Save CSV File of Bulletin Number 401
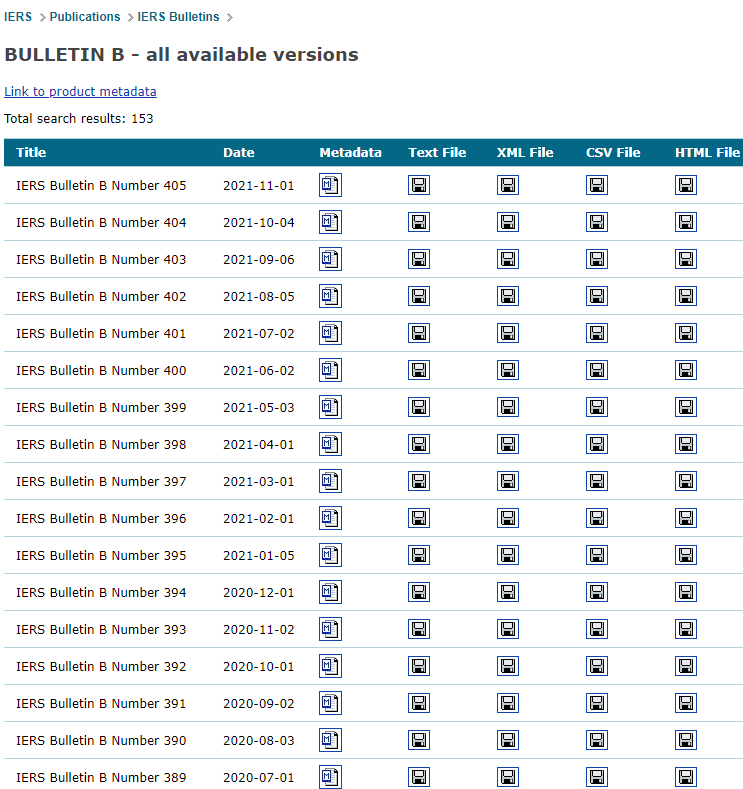Viewport: 743px width, 789px height. [x=597, y=333]
